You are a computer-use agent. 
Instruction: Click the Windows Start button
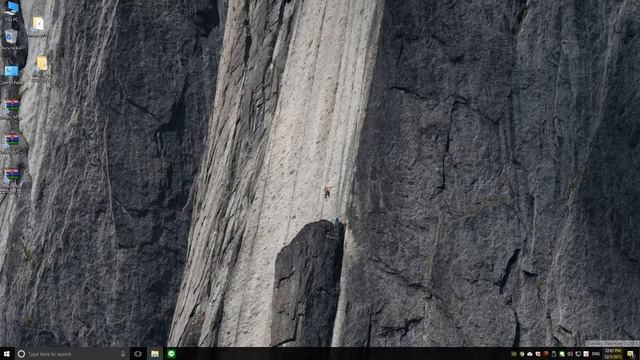pos(7,354)
